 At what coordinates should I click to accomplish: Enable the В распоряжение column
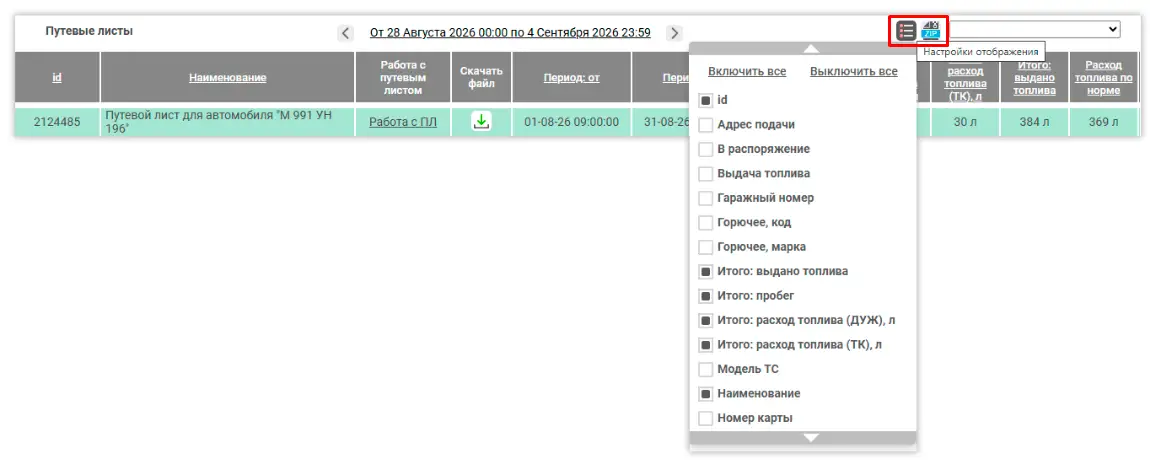coord(706,149)
